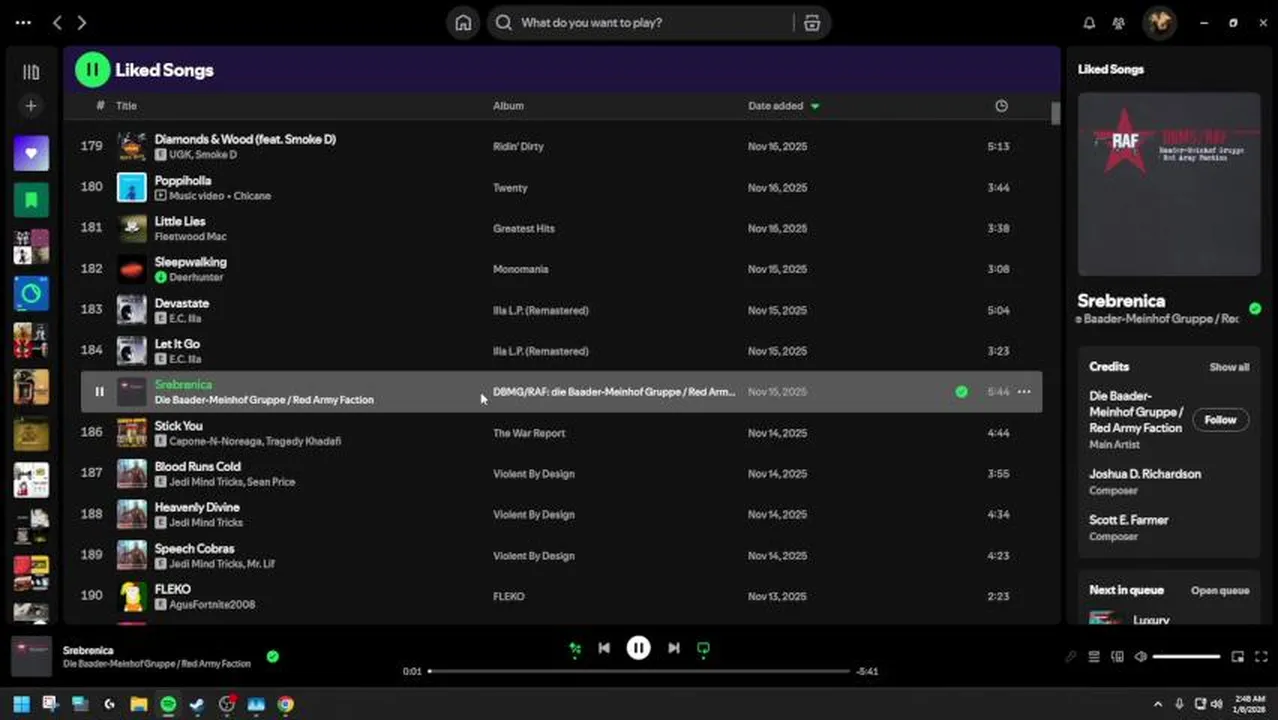Viewport: 1278px width, 720px height.
Task: Open Connect to a device icon
Action: [1117, 657]
